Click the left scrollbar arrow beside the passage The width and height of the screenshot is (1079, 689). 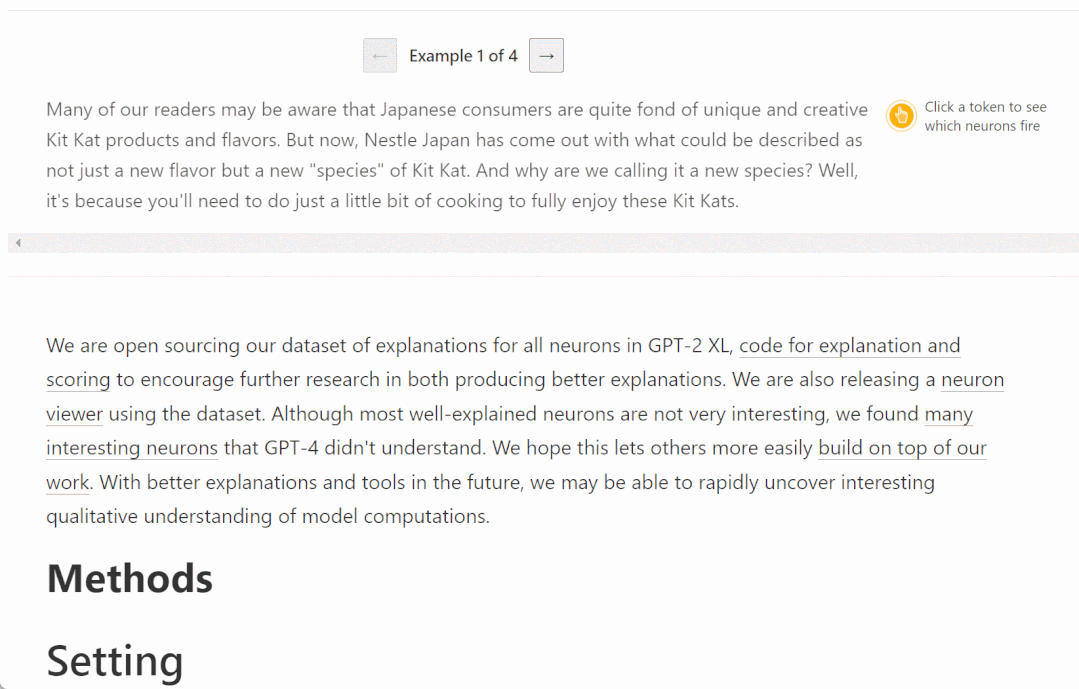click(16, 242)
